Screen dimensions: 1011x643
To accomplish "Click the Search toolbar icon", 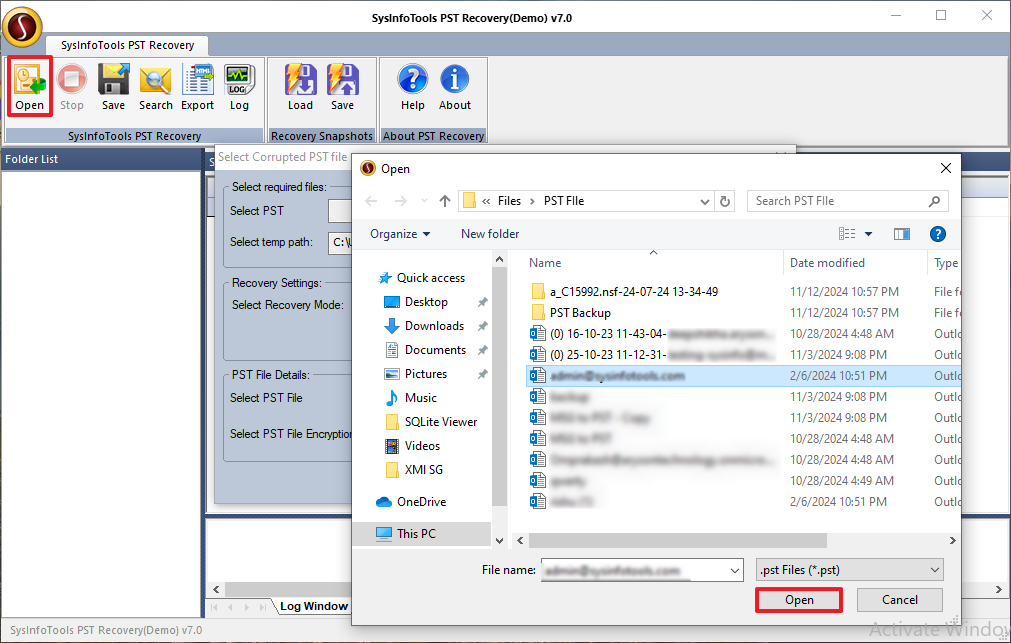I will [x=155, y=88].
